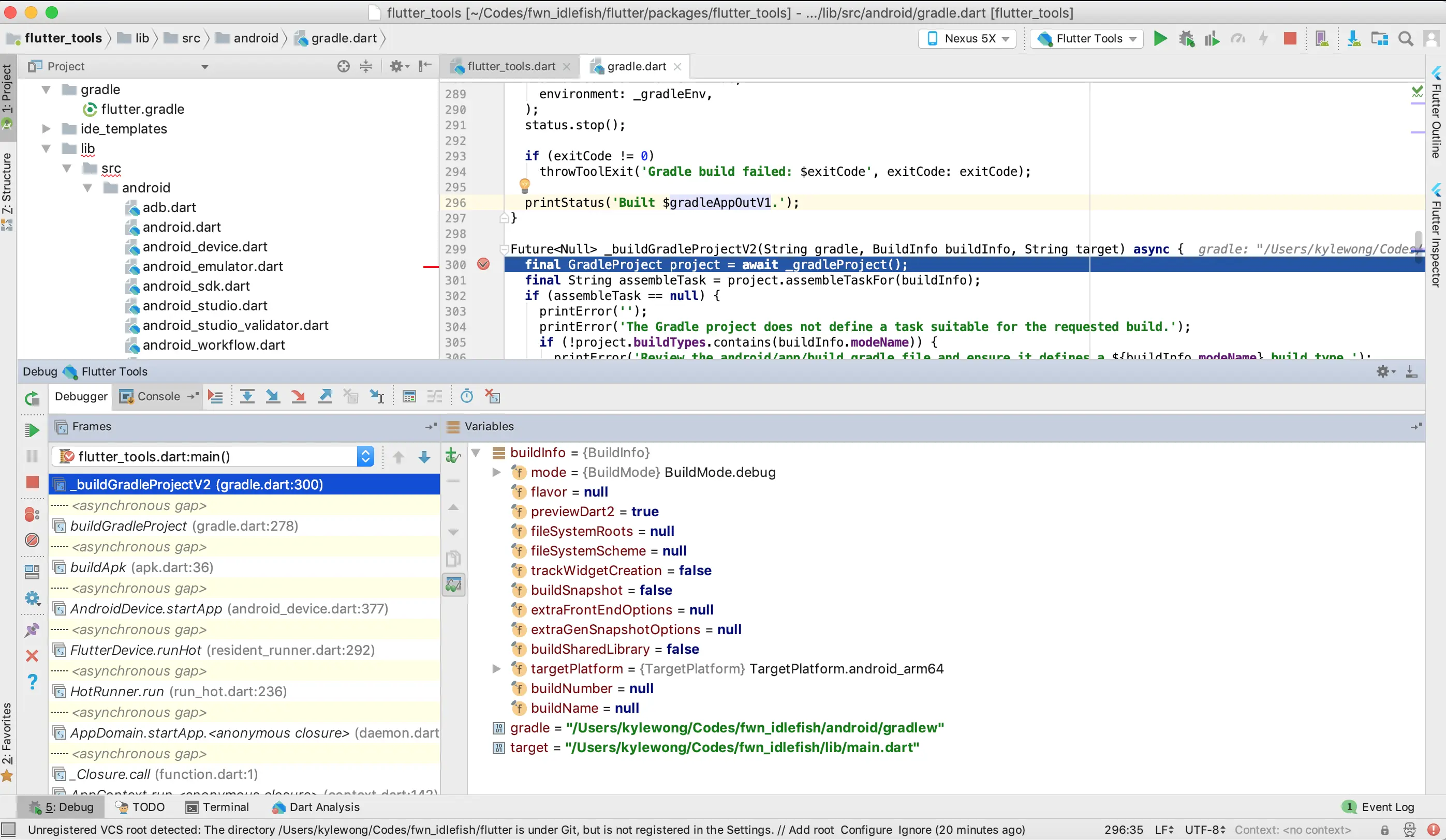
Task: Click the Add root link in the notification bar
Action: [x=811, y=830]
